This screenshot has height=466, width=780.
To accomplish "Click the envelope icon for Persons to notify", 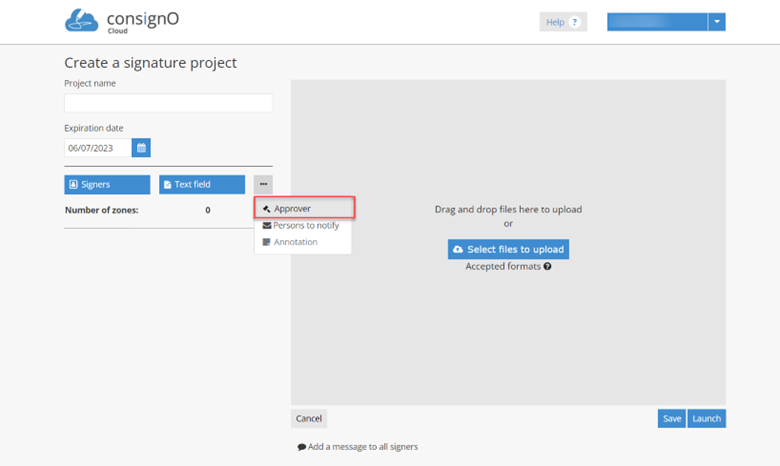I will coord(266,226).
